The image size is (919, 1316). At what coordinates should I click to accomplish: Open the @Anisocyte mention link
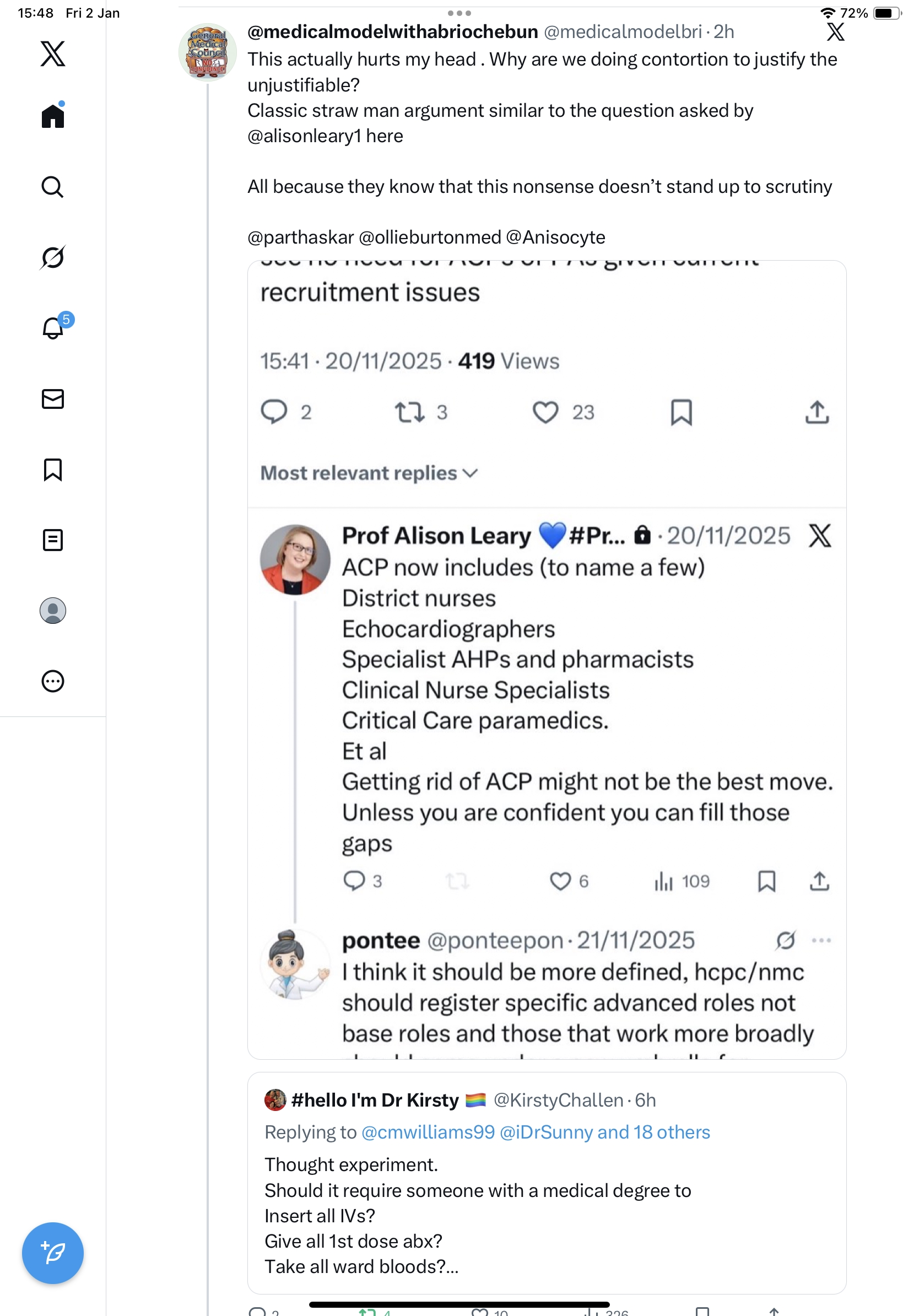coord(555,237)
